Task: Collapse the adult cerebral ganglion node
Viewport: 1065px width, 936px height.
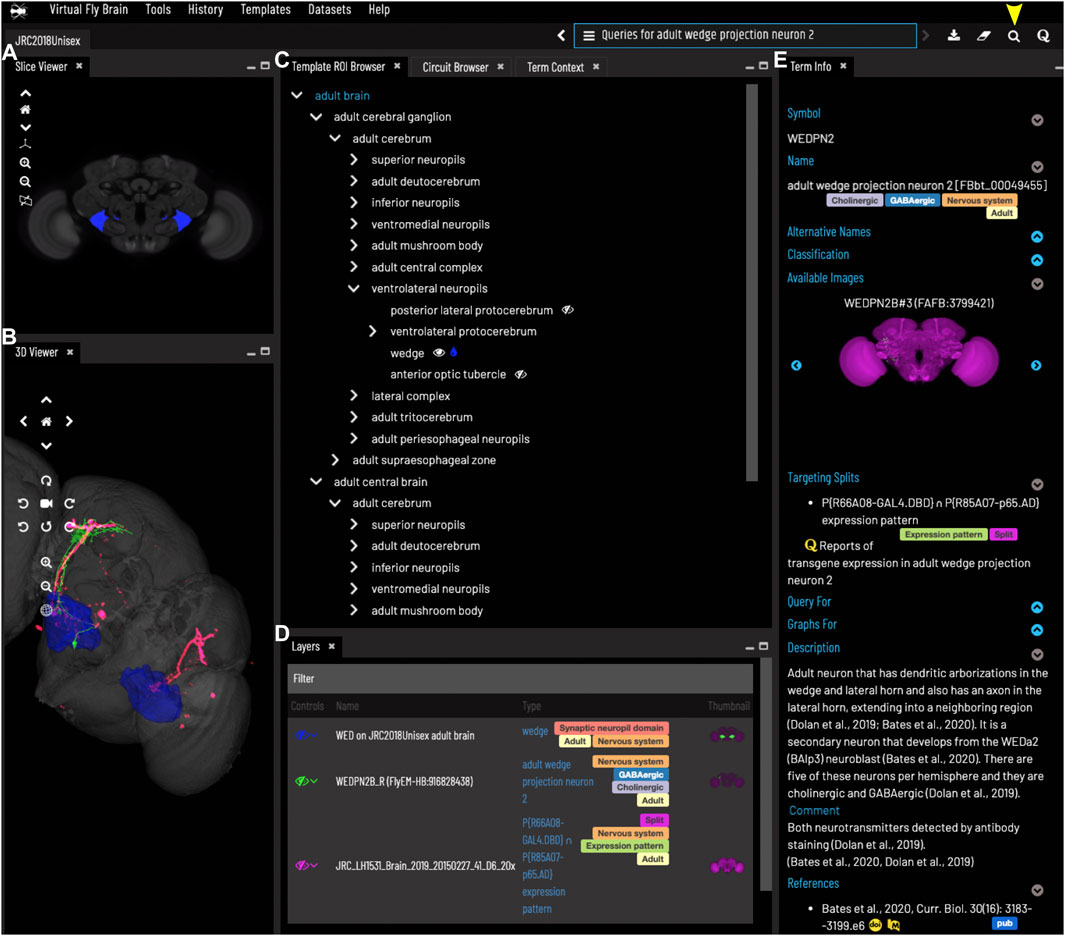Action: pos(316,117)
